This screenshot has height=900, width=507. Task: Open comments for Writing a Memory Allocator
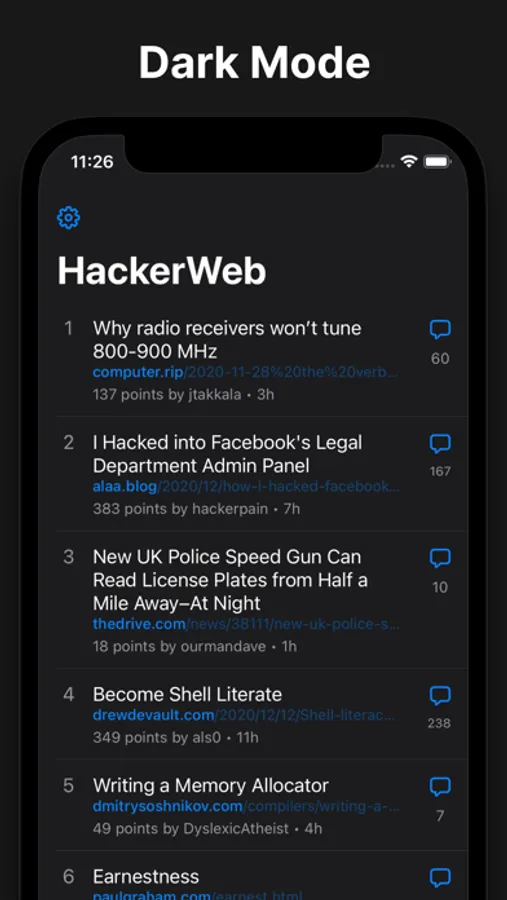click(x=440, y=787)
